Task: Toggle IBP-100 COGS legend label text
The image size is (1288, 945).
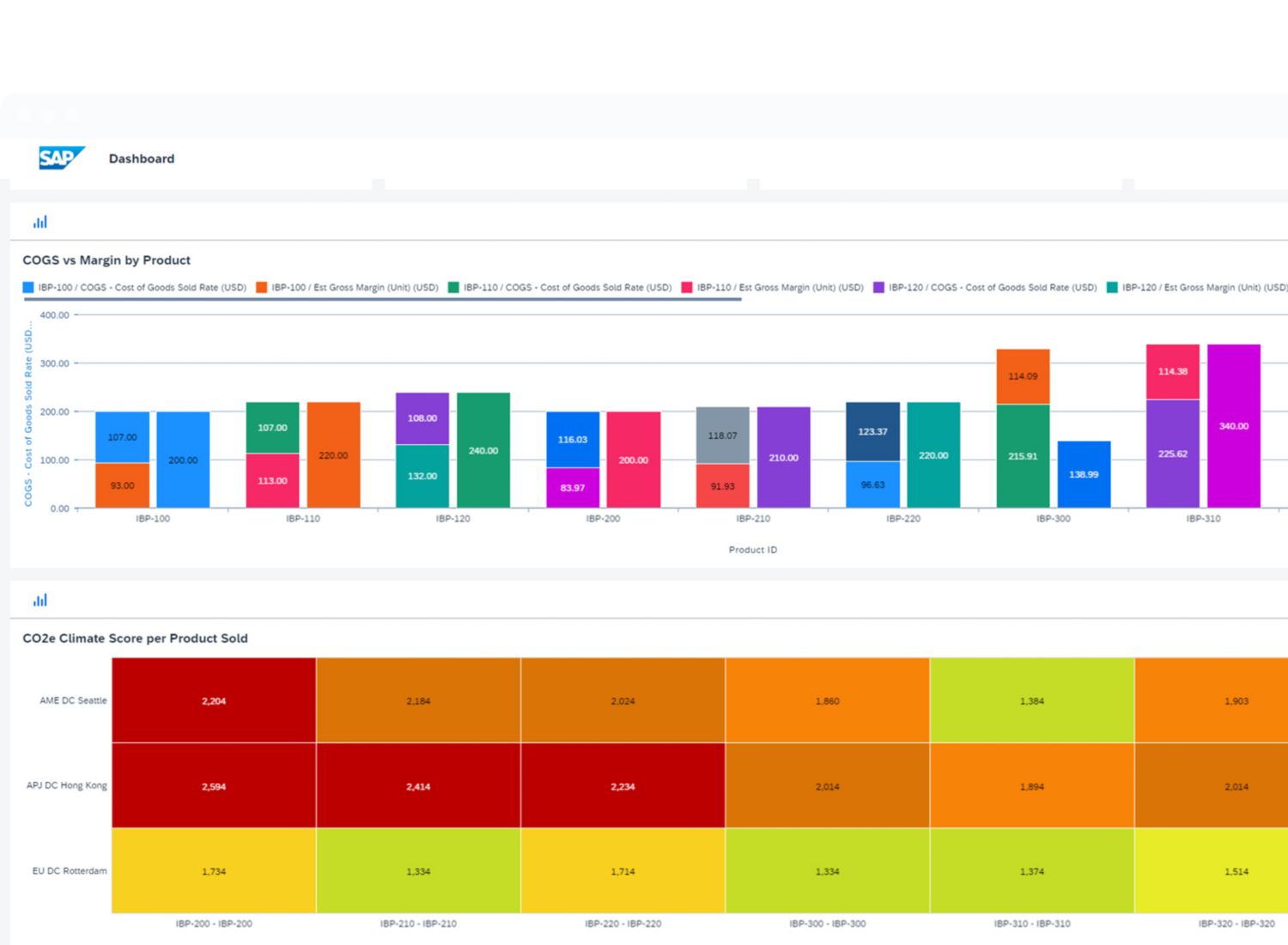Action: pos(142,288)
